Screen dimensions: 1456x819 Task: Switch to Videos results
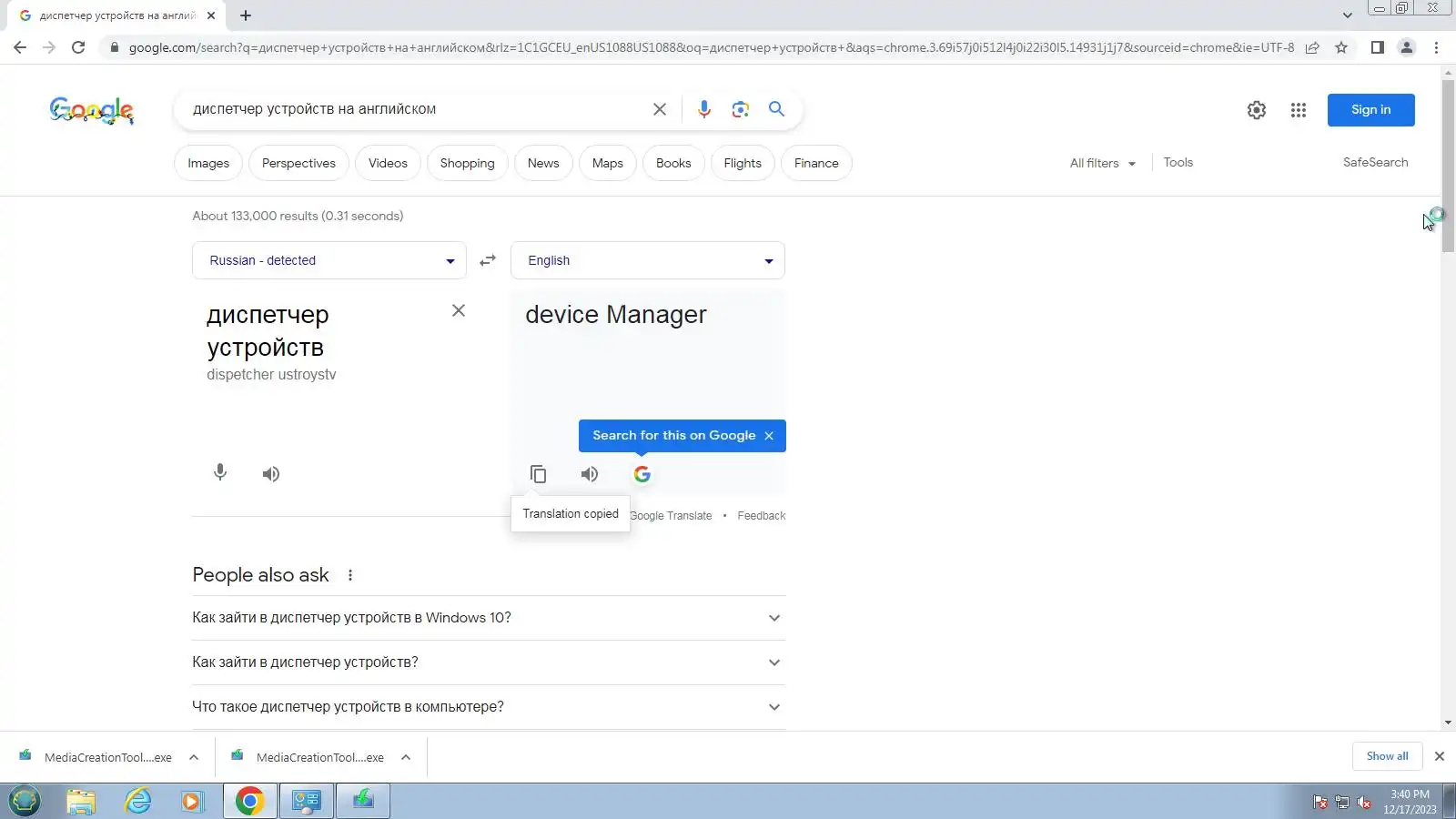click(x=388, y=163)
